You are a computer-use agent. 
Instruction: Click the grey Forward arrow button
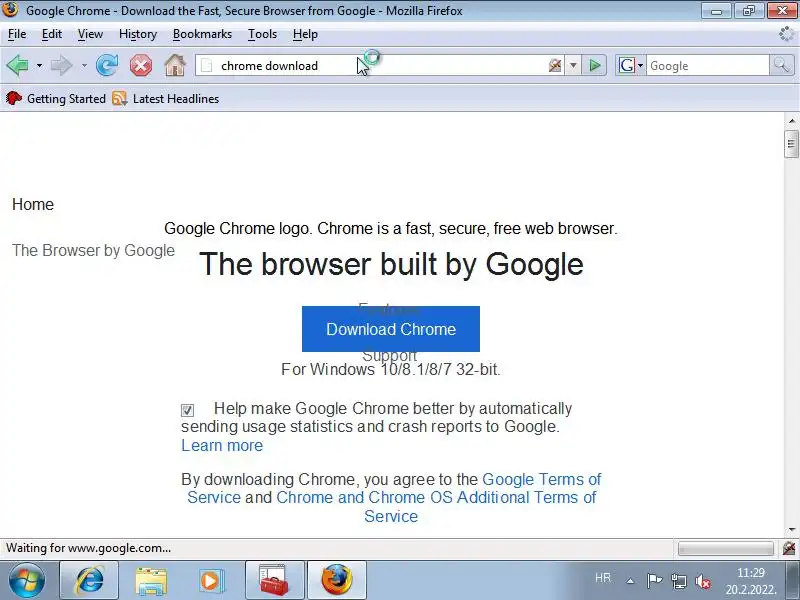coord(62,65)
